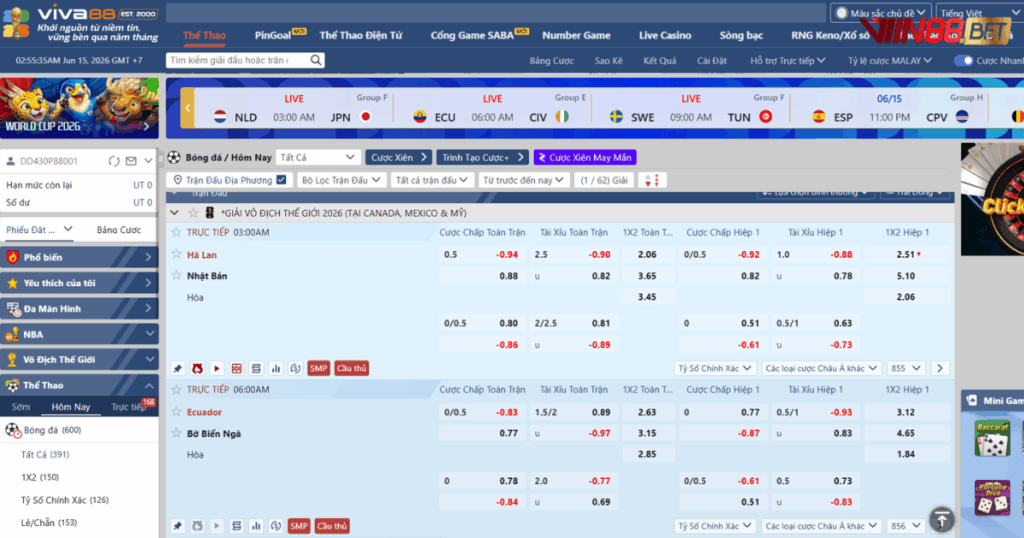Open Tỷ Số Chính Xác dropdown for Hà Lan match
Viewport: 1024px width, 538px height.
click(x=715, y=368)
